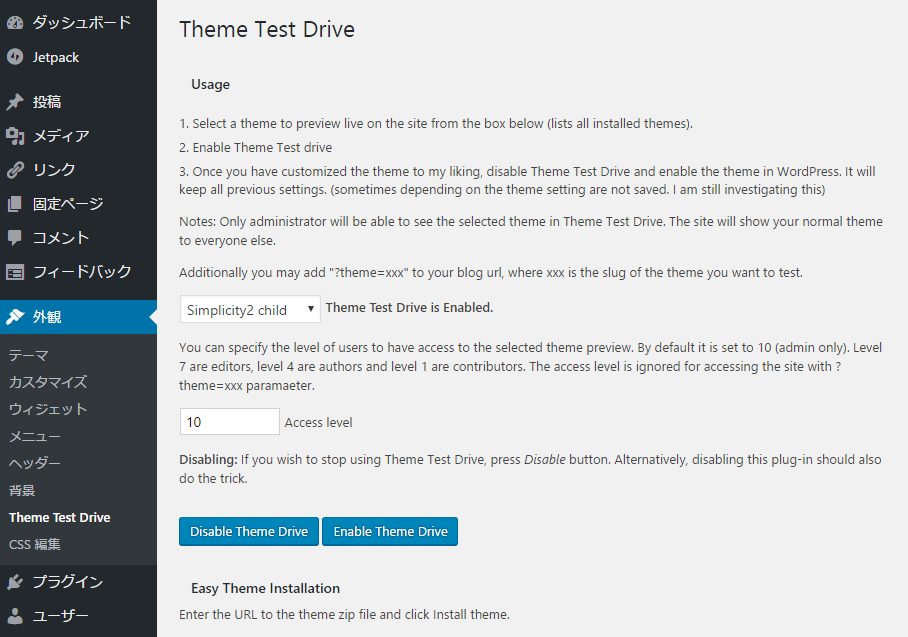Viewport: 908px width, 637px height.
Task: Click the Usage heading
Action: [x=211, y=85]
